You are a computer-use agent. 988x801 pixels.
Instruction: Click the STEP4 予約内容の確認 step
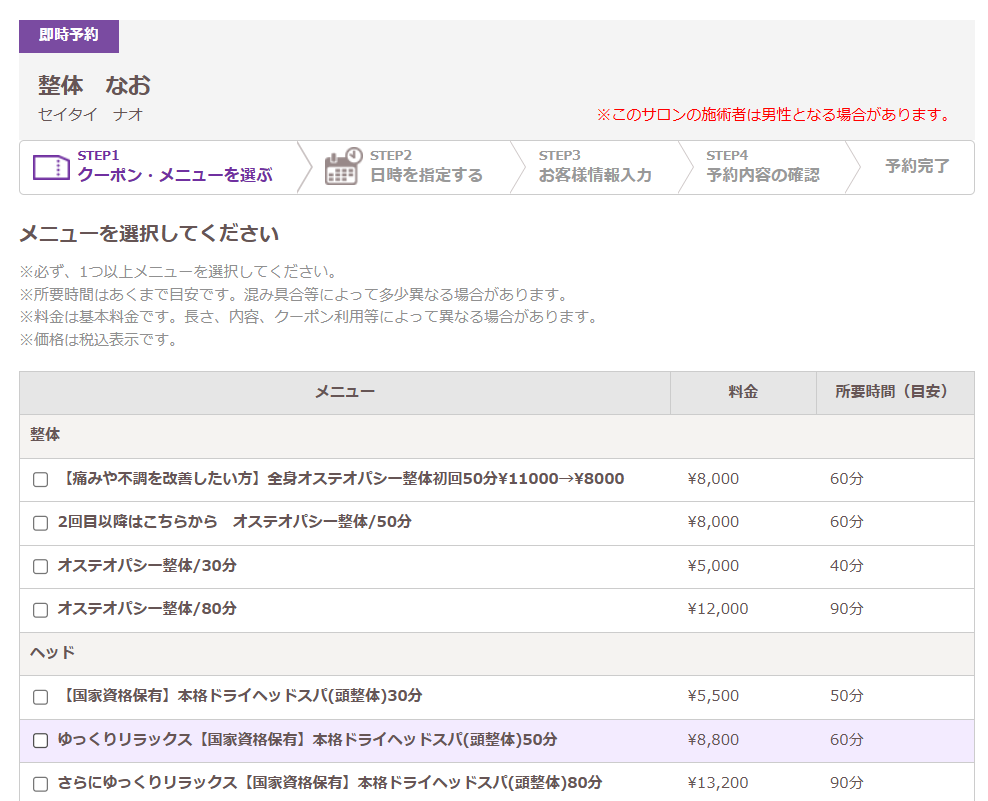click(x=762, y=167)
